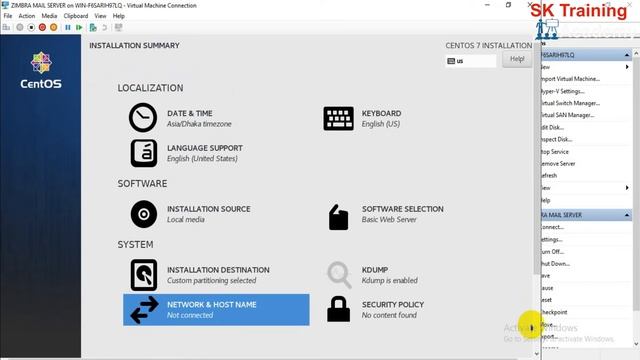
Task: Collapse the ZIMBRA MAIL SERVER actions section
Action: pos(627,215)
